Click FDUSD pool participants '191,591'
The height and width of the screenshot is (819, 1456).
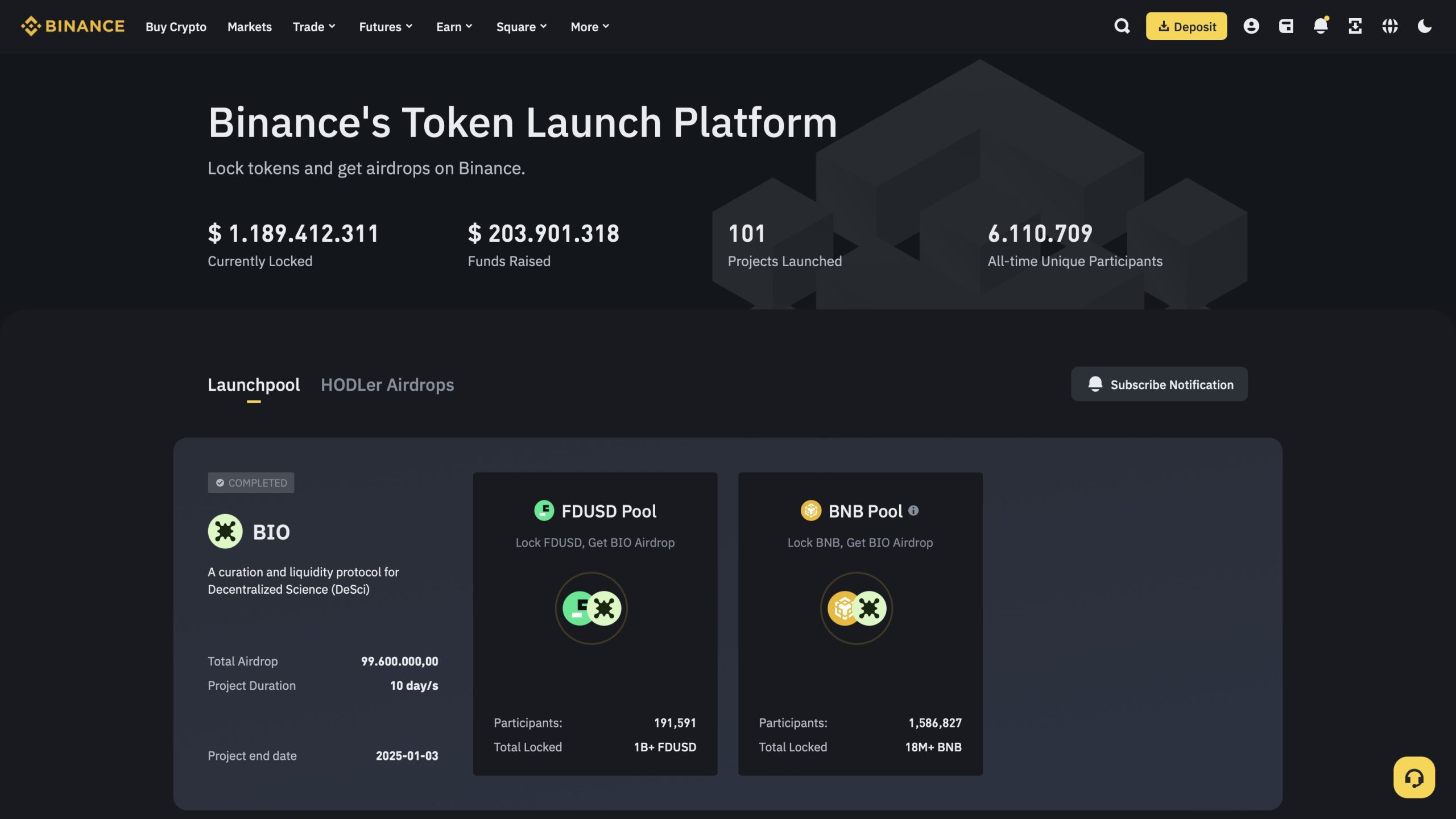click(675, 723)
